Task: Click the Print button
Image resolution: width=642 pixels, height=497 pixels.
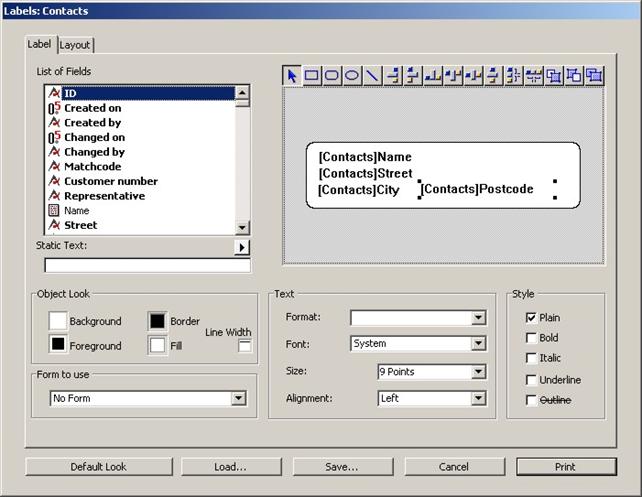Action: [565, 467]
